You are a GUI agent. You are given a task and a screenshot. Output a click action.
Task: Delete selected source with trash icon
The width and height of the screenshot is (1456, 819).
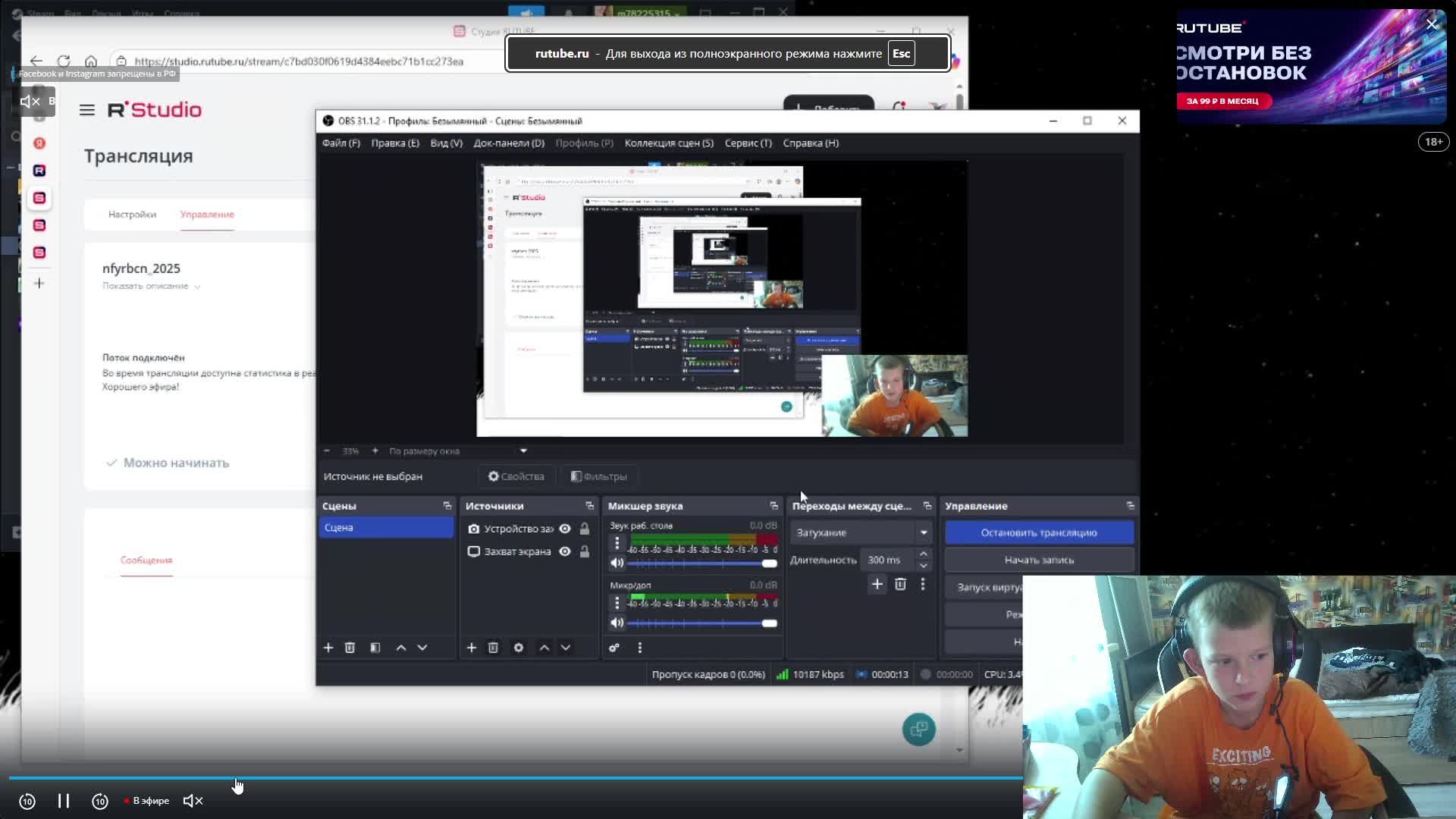[x=493, y=648]
